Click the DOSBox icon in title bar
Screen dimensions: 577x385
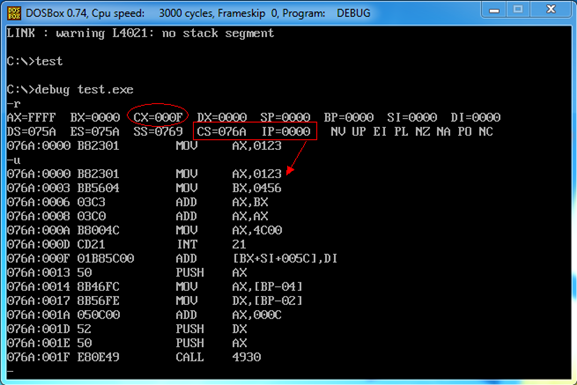[x=14, y=13]
